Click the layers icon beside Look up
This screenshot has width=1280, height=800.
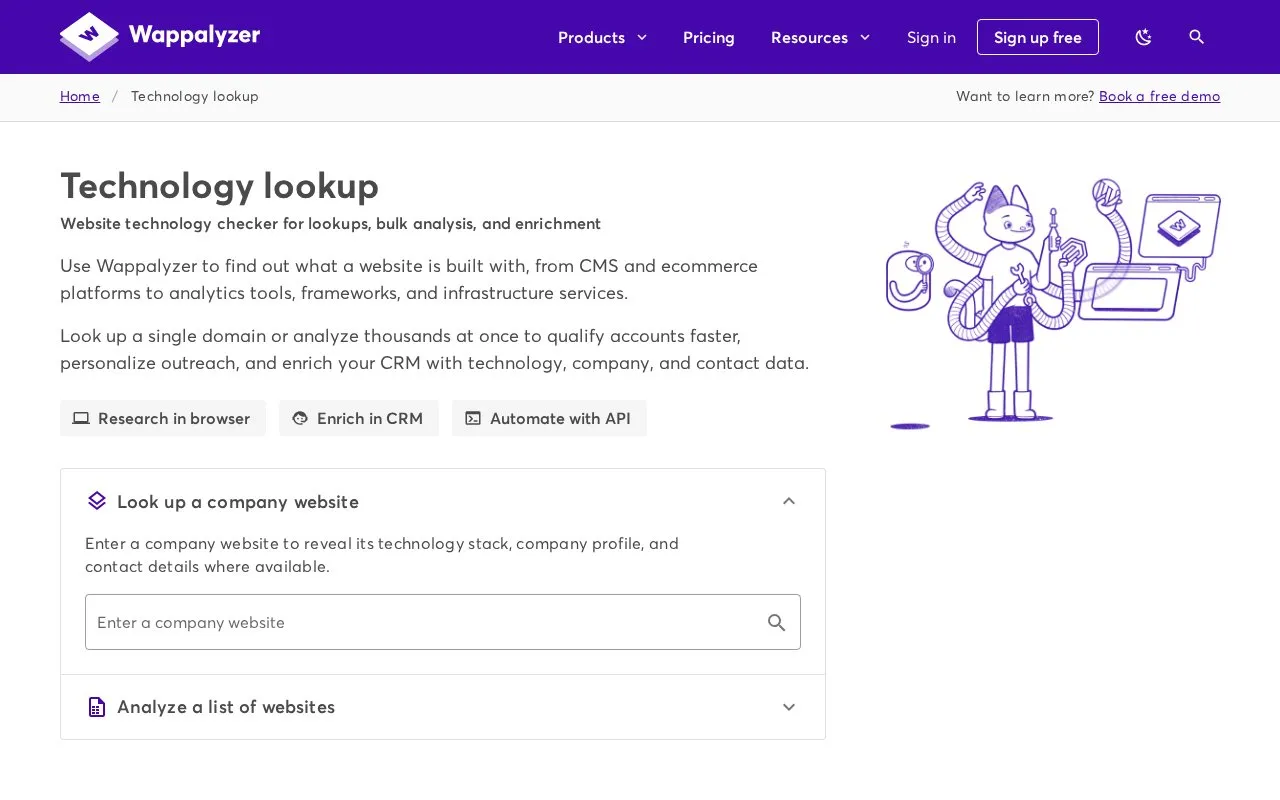click(x=97, y=501)
